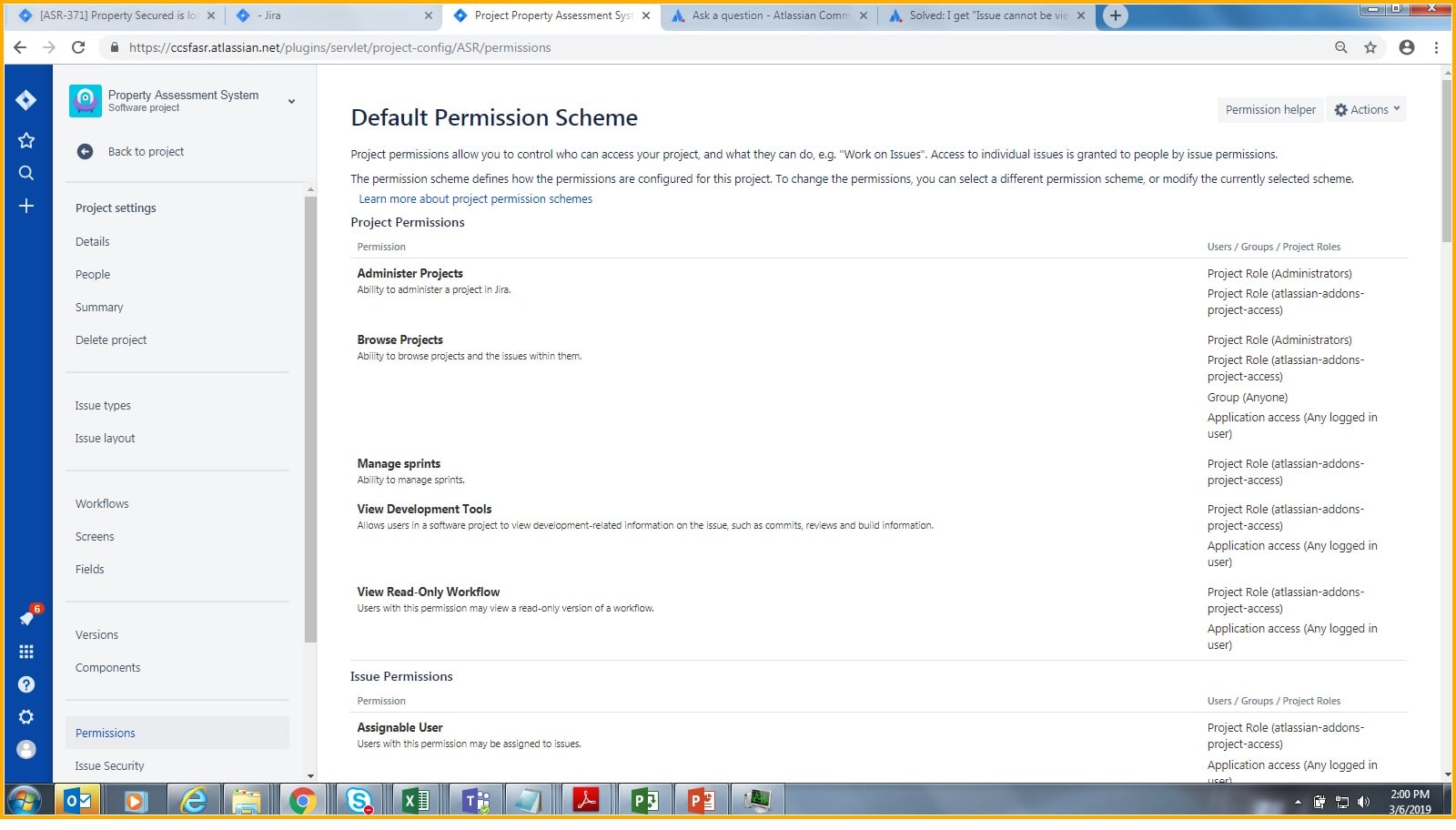Select the Administer Projects permission name

pos(409,274)
